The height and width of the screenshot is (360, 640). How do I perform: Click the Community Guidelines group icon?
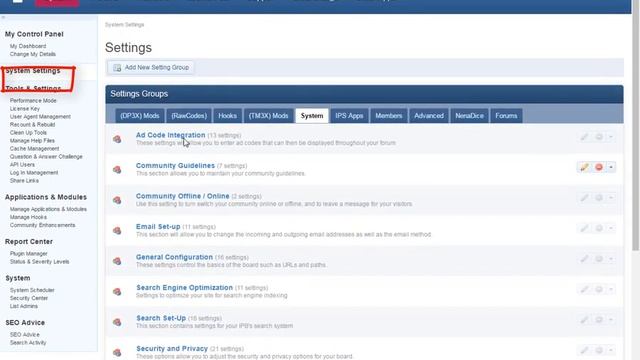point(117,169)
